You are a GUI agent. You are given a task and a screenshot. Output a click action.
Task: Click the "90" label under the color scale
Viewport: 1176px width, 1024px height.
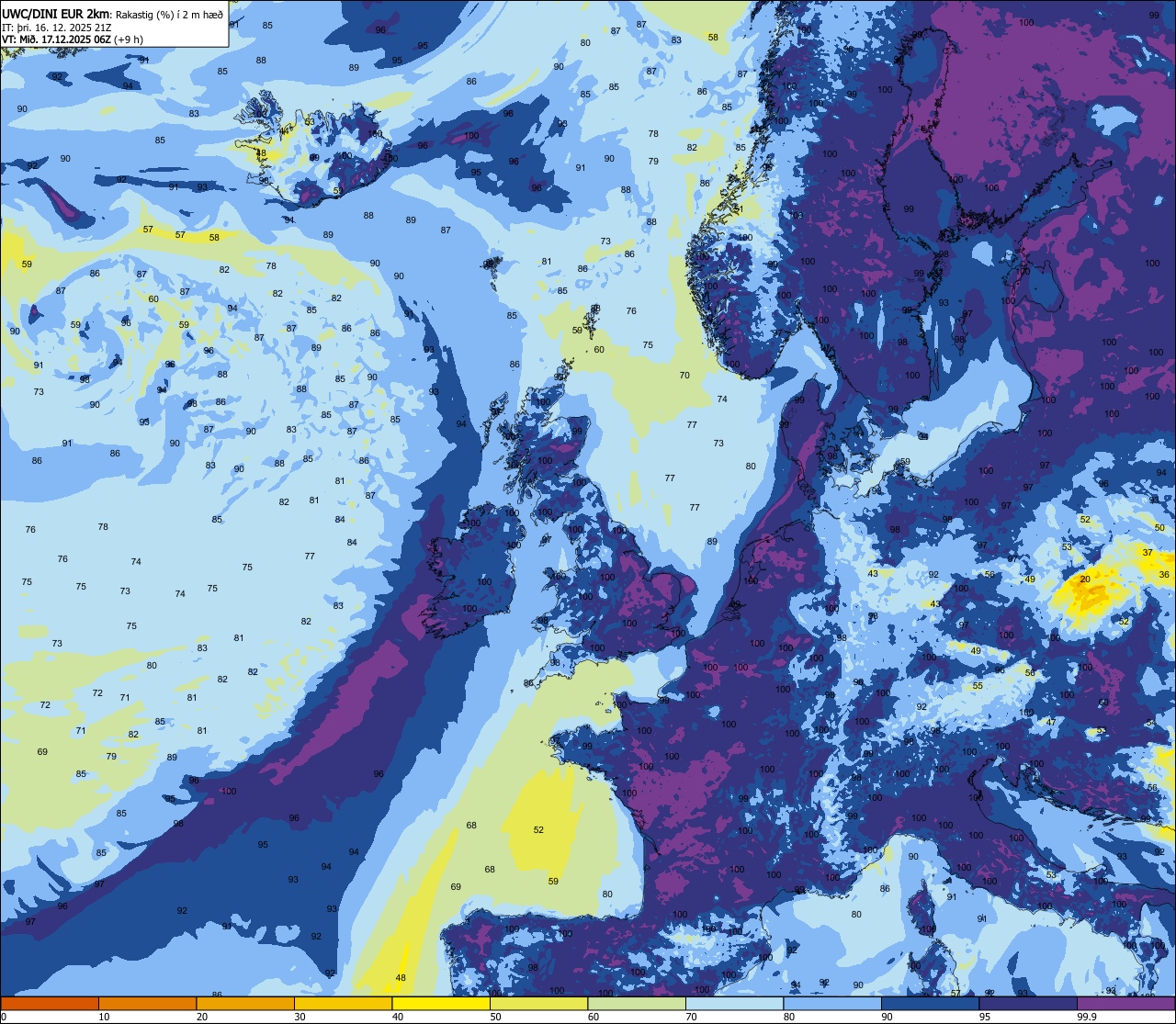(887, 1017)
